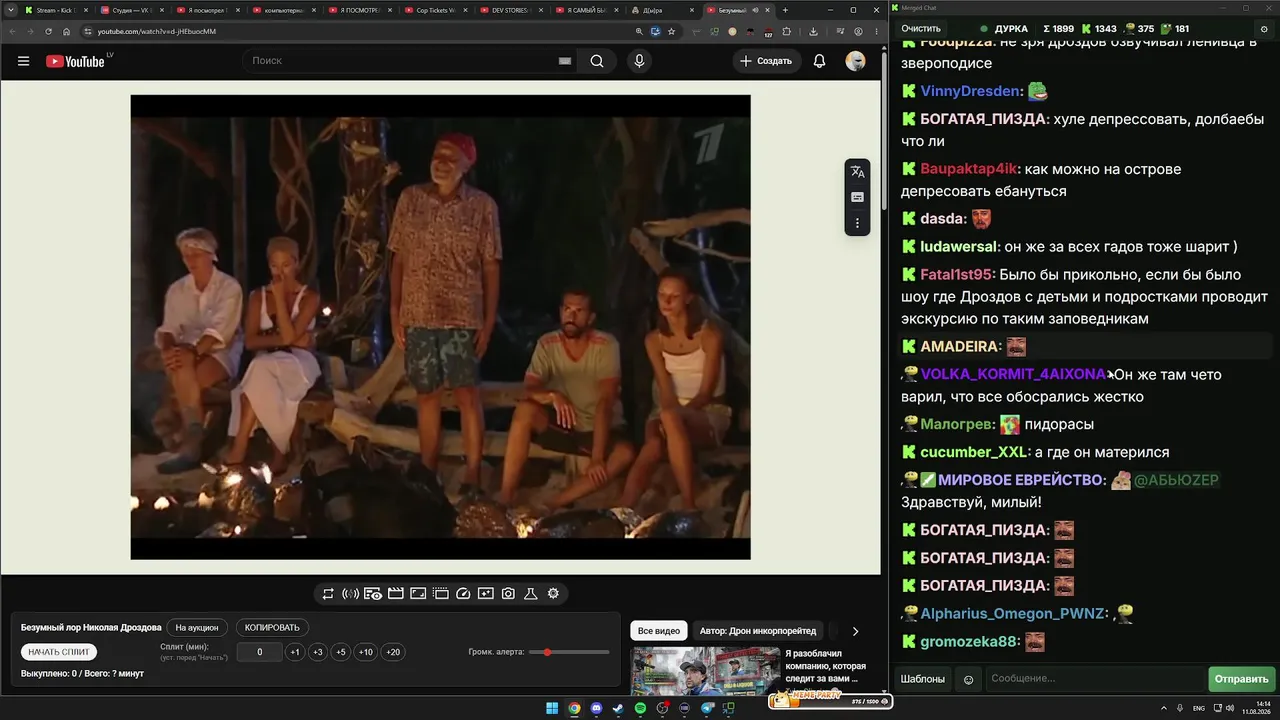The height and width of the screenshot is (720, 1280).
Task: Open YouTube notifications bell
Action: point(819,61)
